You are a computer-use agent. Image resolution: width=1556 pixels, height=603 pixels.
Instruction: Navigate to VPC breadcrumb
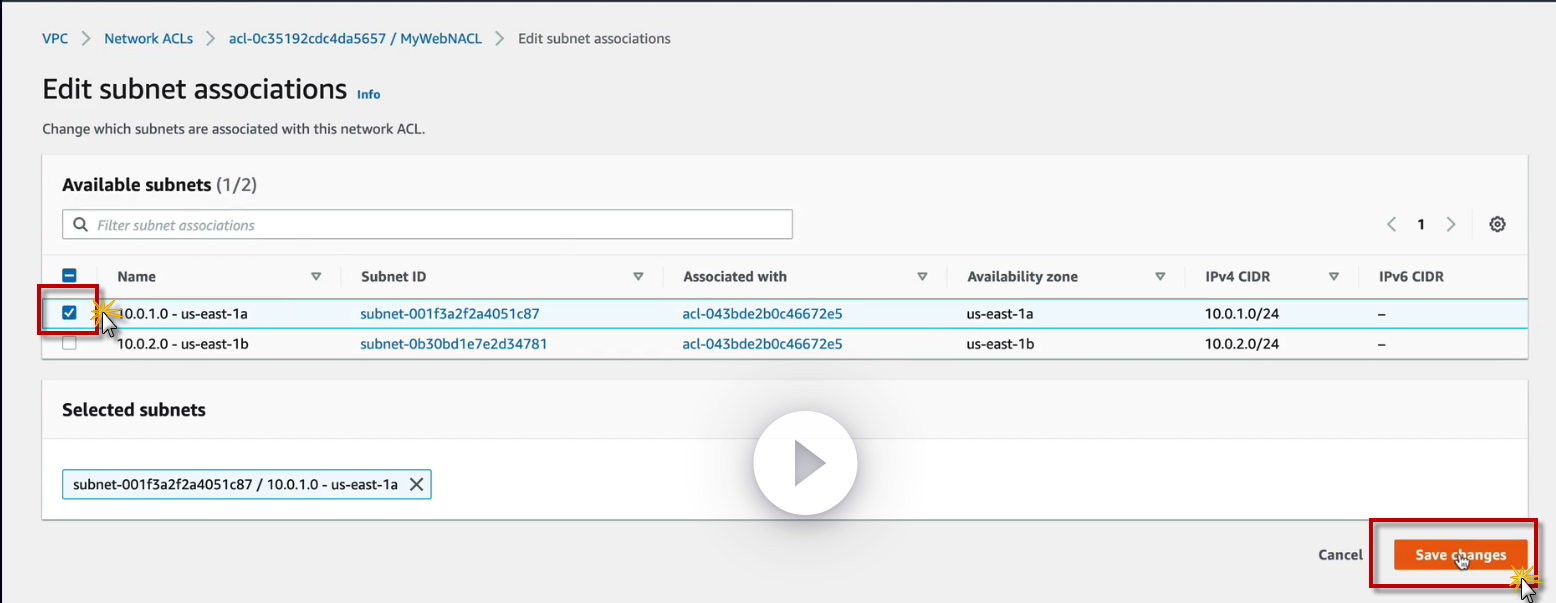click(55, 39)
